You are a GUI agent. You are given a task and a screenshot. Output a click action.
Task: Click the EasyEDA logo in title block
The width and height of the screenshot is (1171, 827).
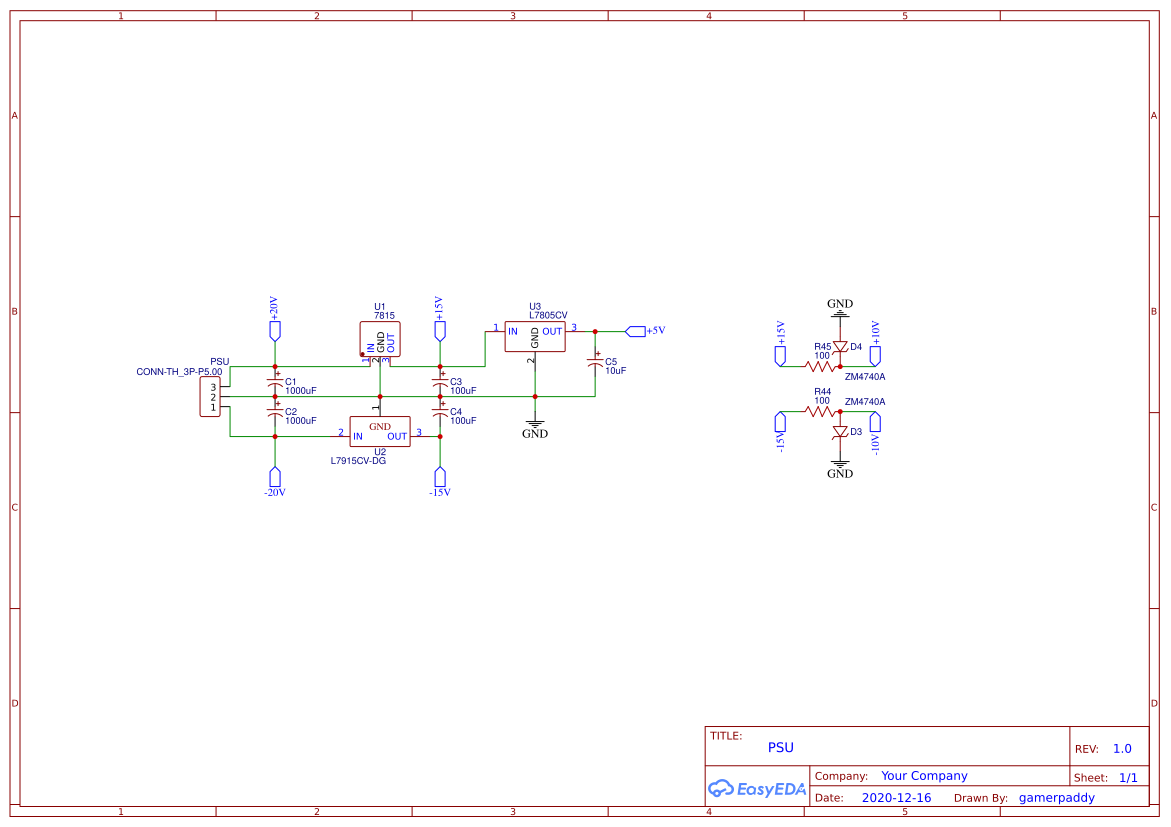tap(757, 789)
